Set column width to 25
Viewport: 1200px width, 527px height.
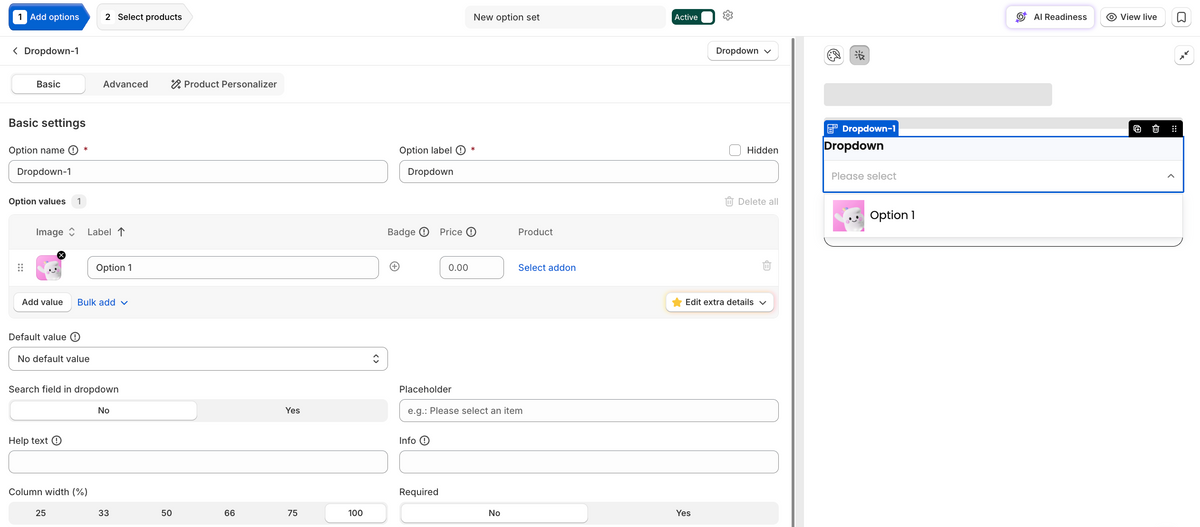click(40, 513)
